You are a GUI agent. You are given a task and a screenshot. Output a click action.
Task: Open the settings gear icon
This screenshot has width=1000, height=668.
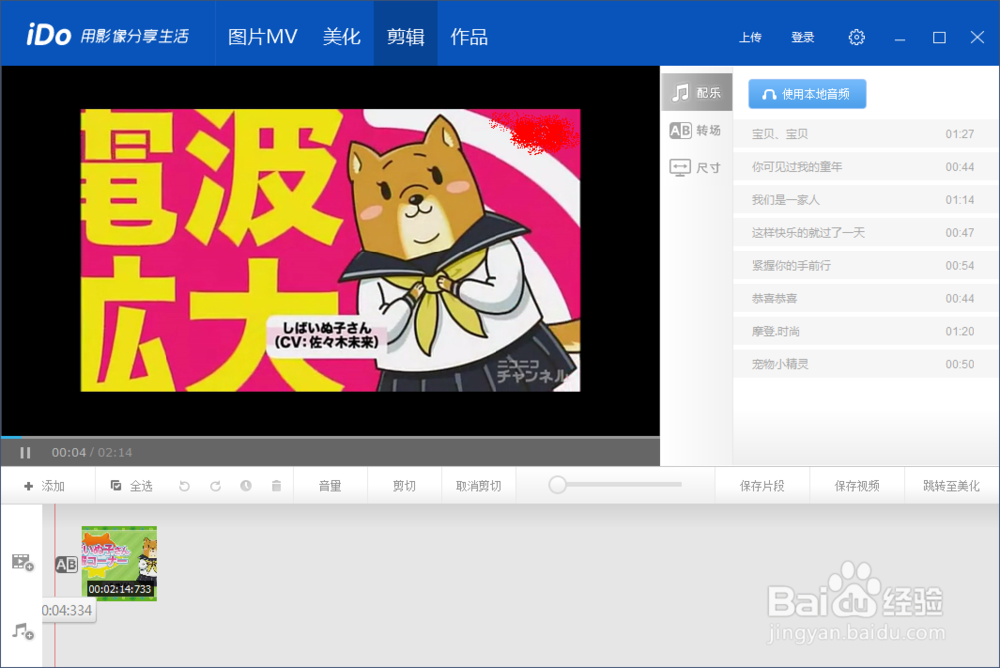click(857, 37)
